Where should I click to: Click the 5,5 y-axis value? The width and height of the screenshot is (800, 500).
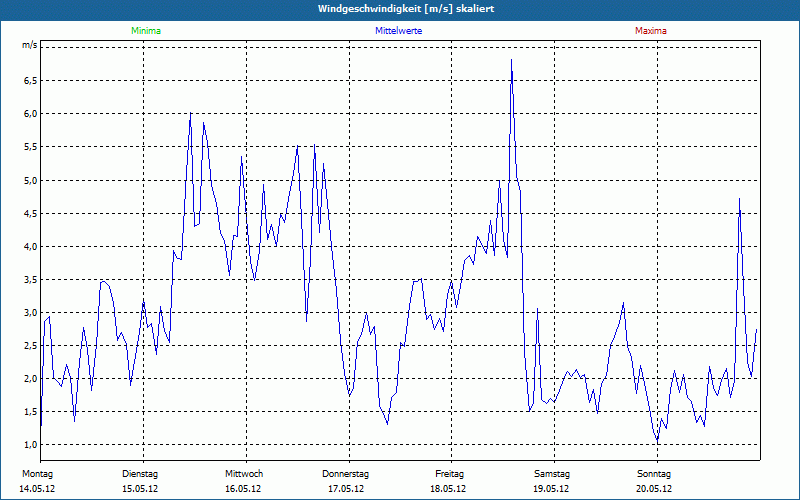coord(31,147)
